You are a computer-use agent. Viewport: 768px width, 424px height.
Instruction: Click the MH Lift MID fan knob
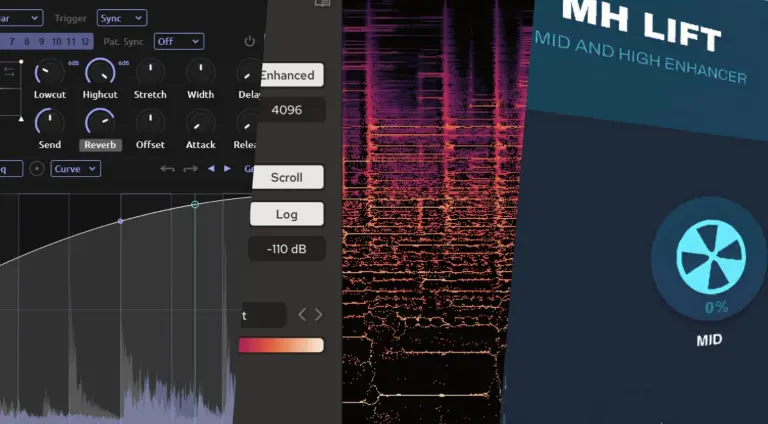[x=711, y=257]
